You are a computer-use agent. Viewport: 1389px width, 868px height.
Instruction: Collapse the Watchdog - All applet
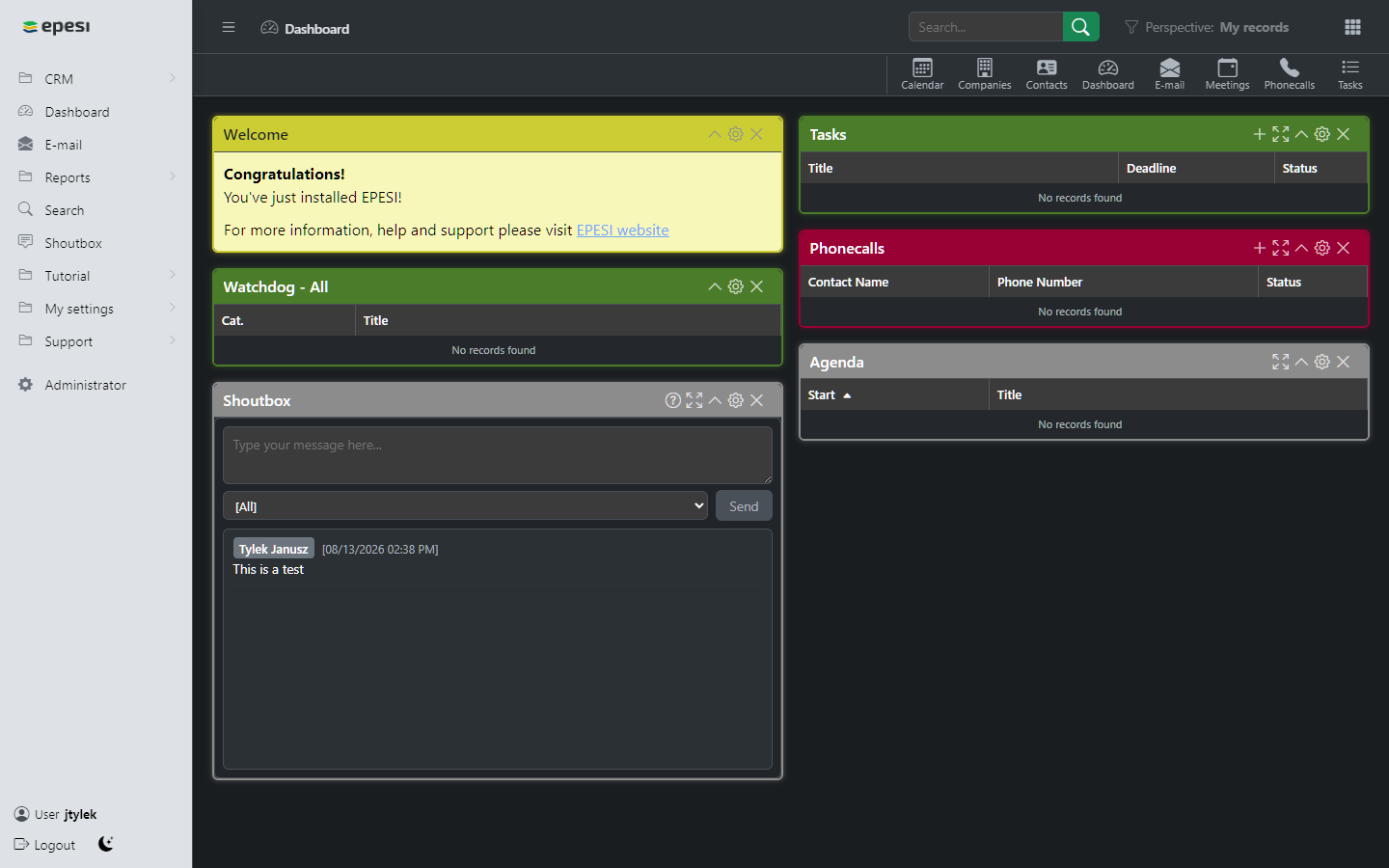click(715, 286)
